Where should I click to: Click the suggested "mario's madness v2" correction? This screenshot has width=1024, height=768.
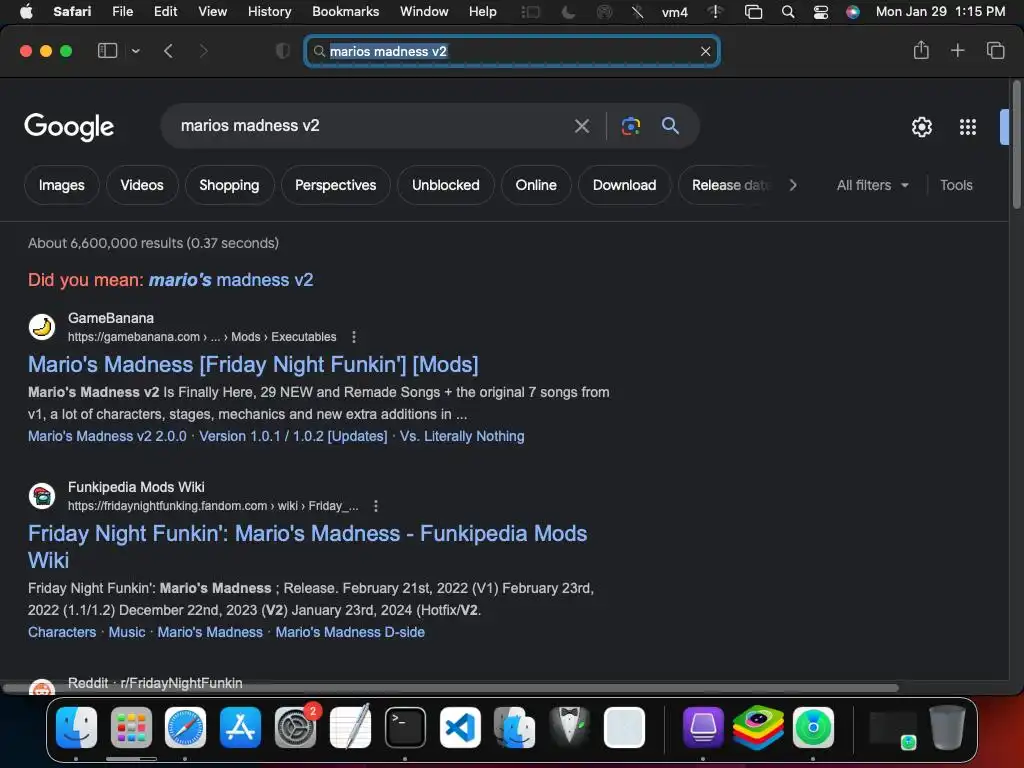pyautogui.click(x=231, y=280)
